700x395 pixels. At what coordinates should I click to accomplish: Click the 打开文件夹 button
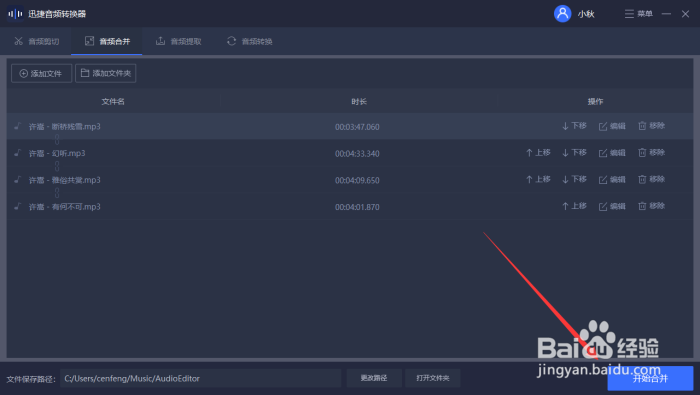click(x=433, y=378)
